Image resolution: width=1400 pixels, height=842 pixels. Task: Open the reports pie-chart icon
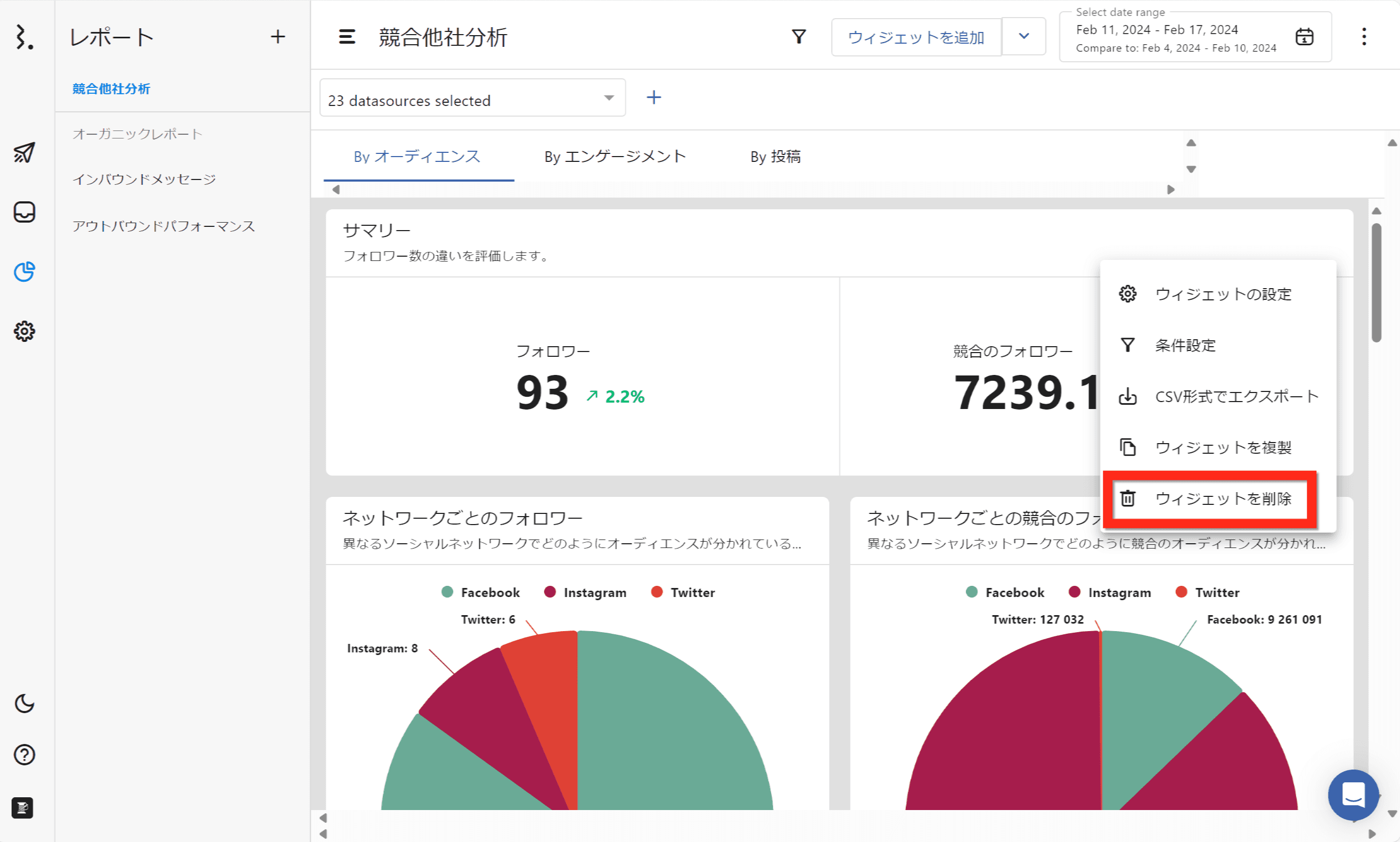coord(24,272)
